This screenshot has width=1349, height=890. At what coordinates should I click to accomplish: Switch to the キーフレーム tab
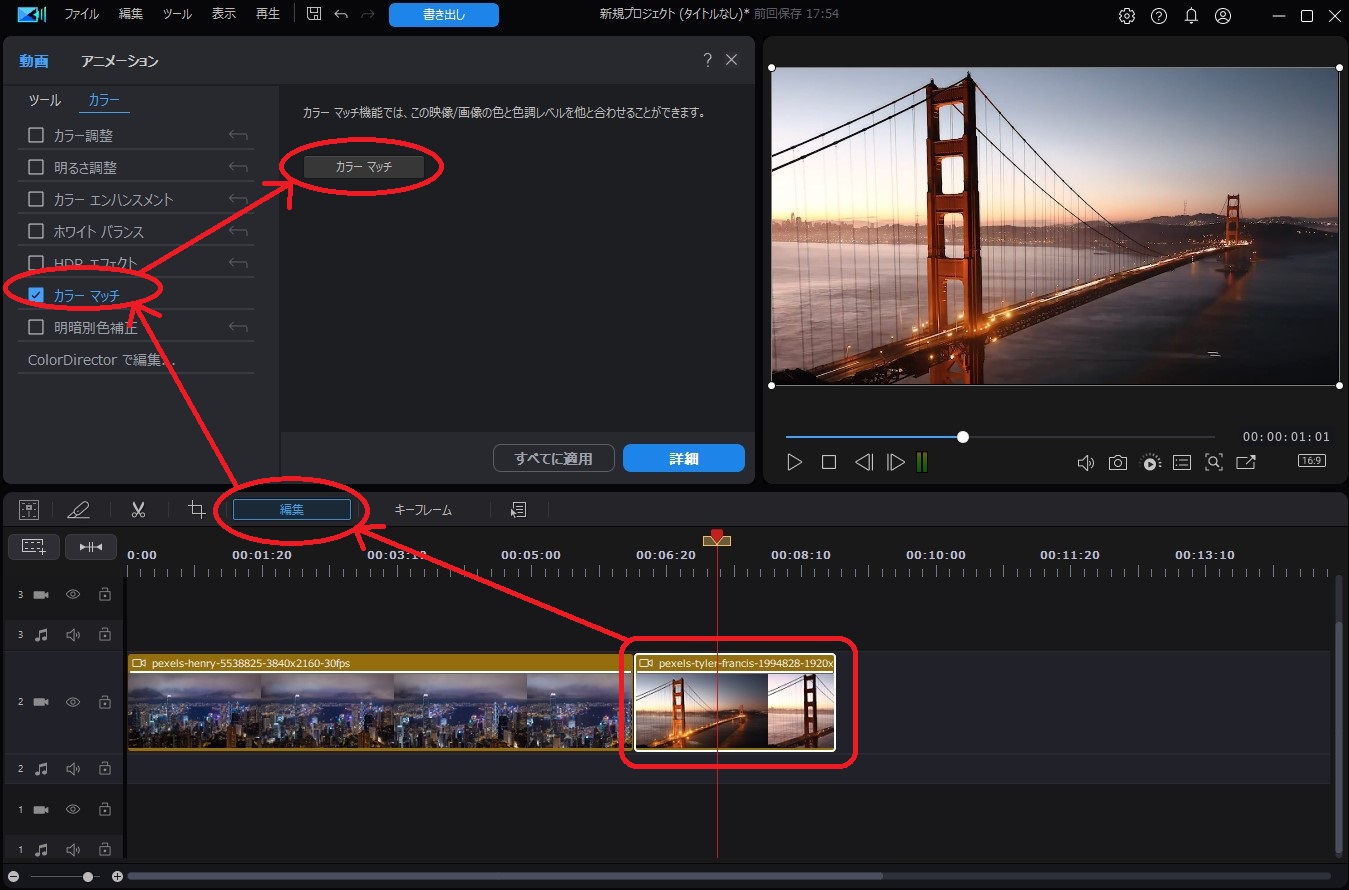point(423,509)
